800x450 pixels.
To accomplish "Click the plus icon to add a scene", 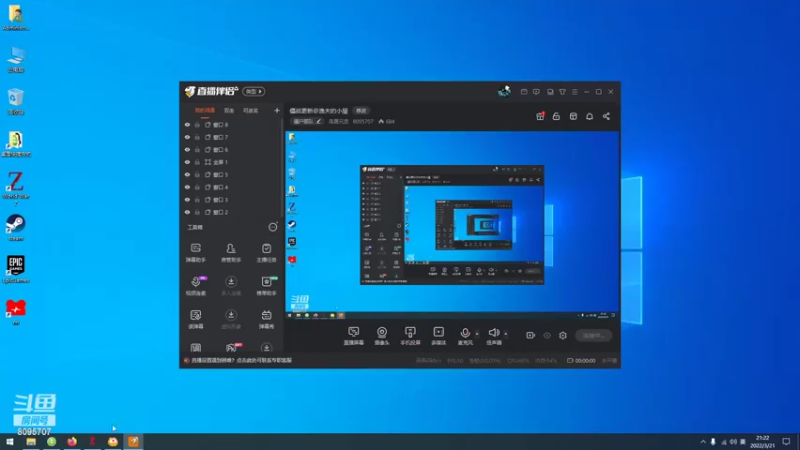I will pyautogui.click(x=277, y=110).
